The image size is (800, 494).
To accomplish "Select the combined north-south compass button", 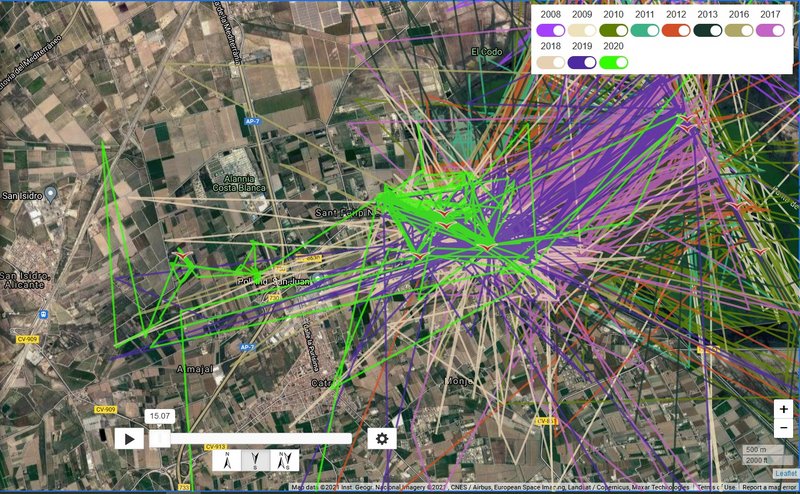I will (x=284, y=460).
